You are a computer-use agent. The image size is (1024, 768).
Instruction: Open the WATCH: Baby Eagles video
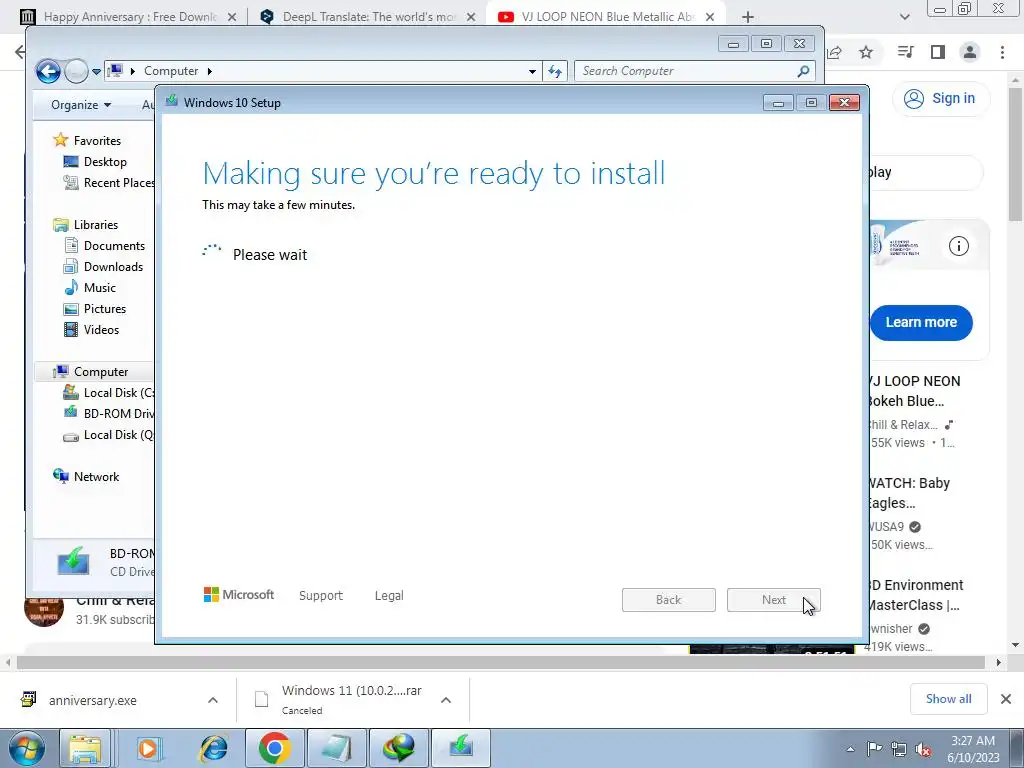pos(910,493)
